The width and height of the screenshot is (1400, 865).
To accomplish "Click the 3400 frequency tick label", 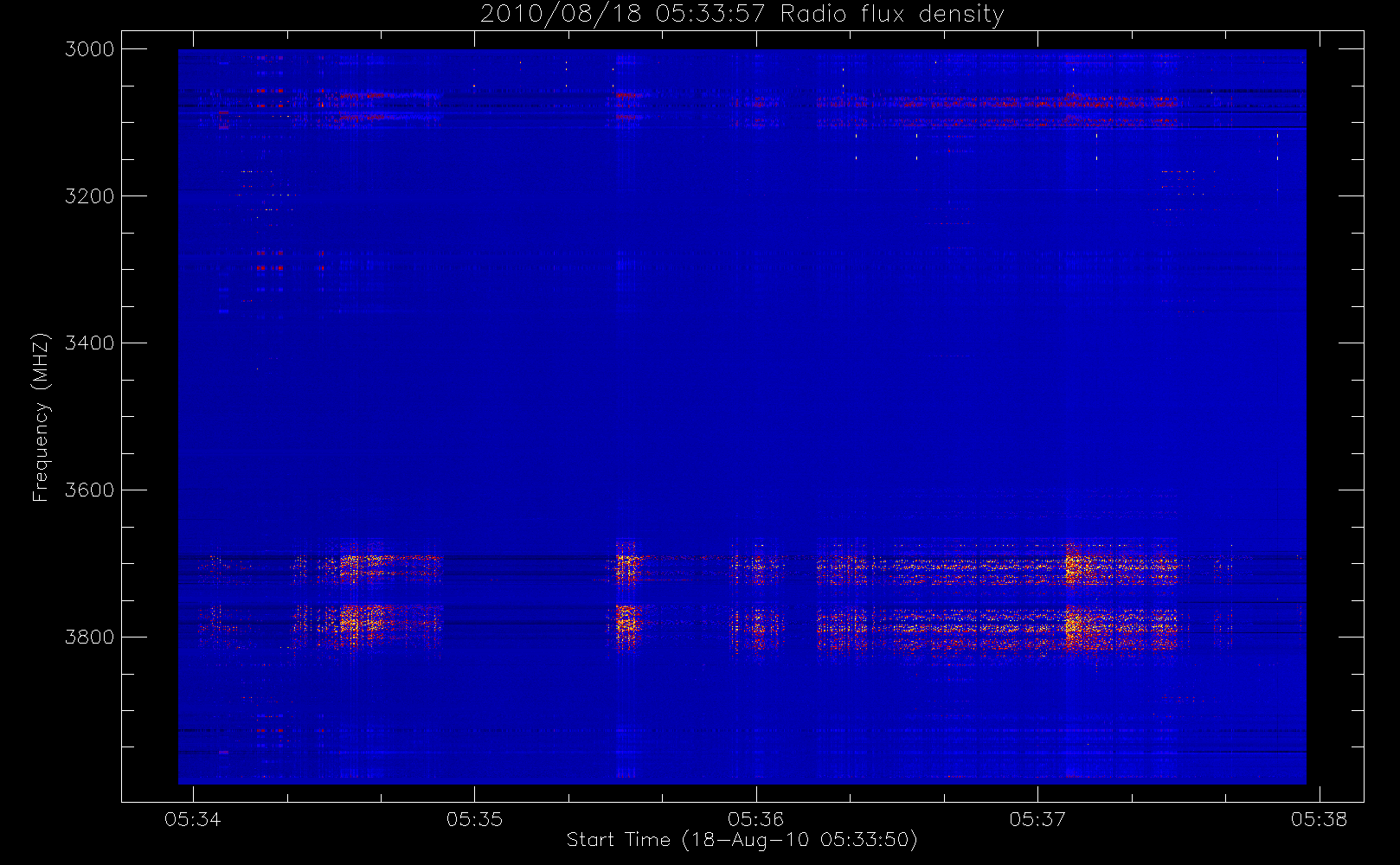I will coord(90,343).
